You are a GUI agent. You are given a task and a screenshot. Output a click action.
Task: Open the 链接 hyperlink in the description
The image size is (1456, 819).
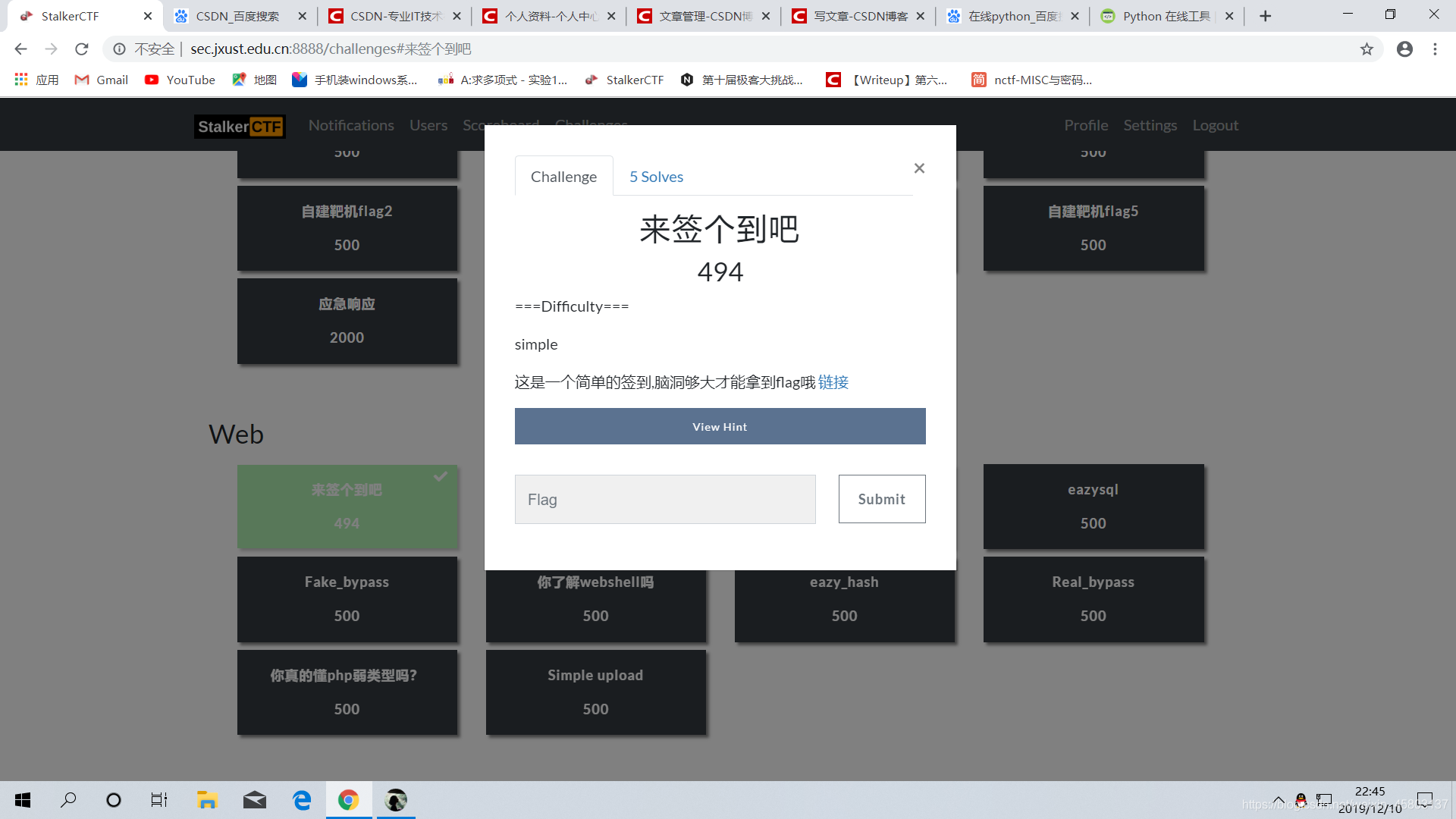pos(833,382)
